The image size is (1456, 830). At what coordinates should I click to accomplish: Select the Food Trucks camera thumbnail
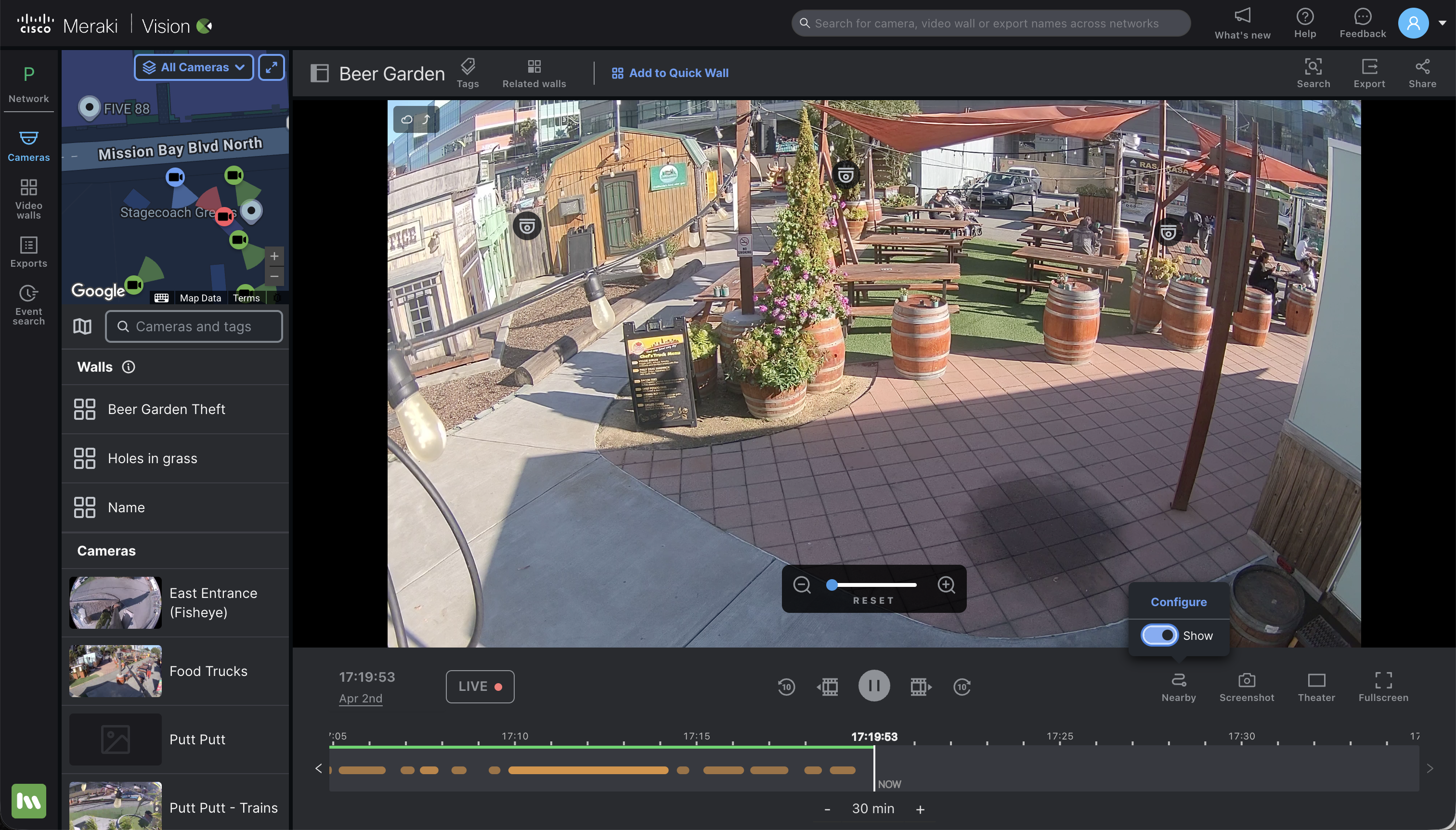point(115,671)
